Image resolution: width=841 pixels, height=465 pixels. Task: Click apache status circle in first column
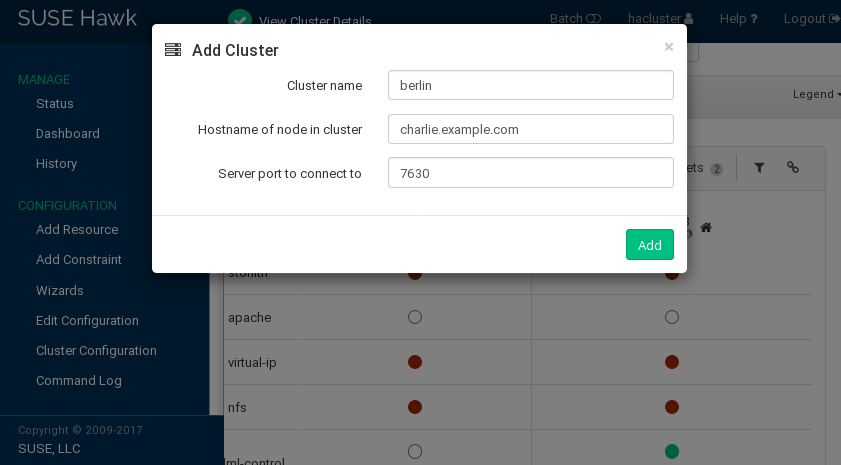(x=415, y=317)
